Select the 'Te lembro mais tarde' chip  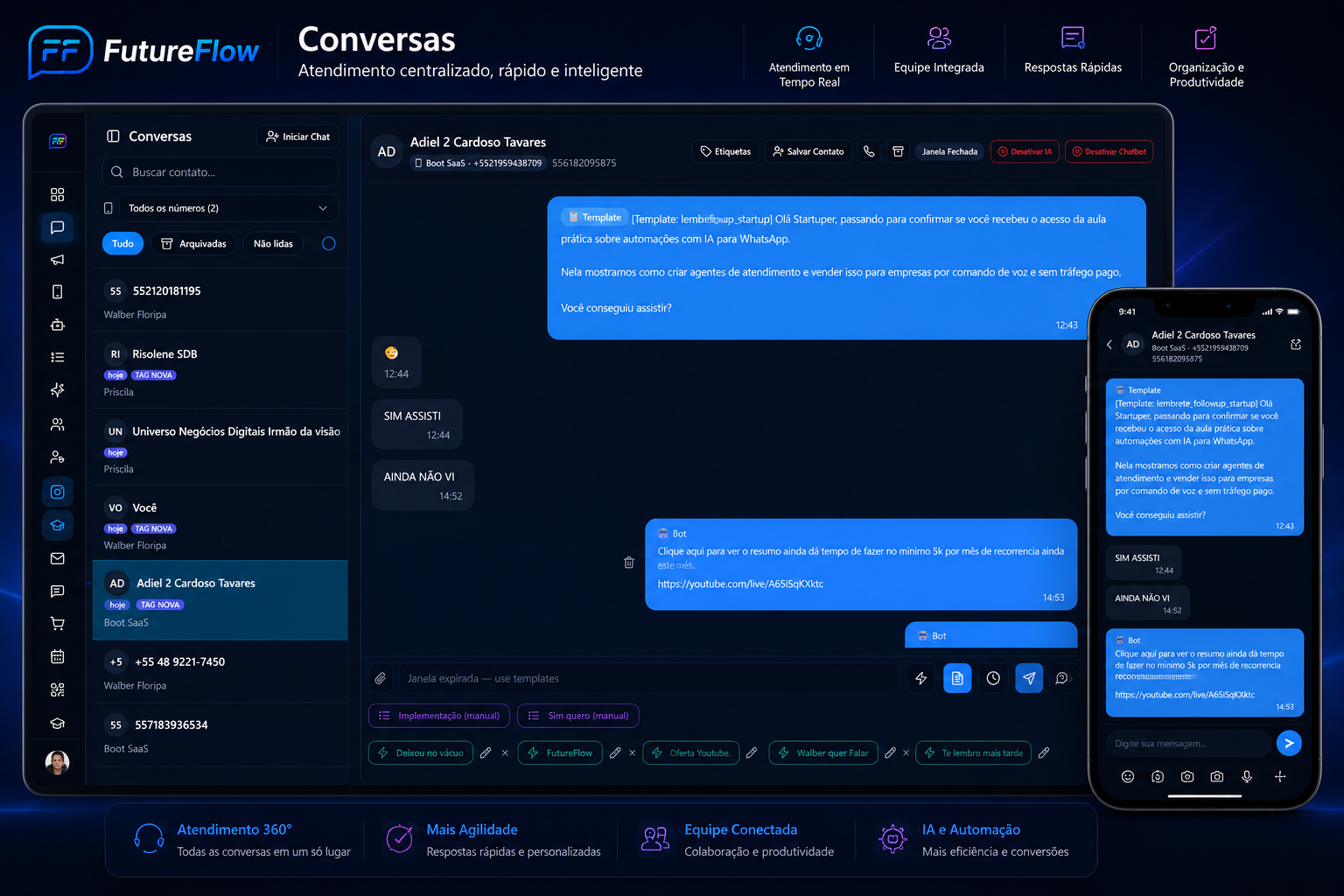click(x=973, y=752)
